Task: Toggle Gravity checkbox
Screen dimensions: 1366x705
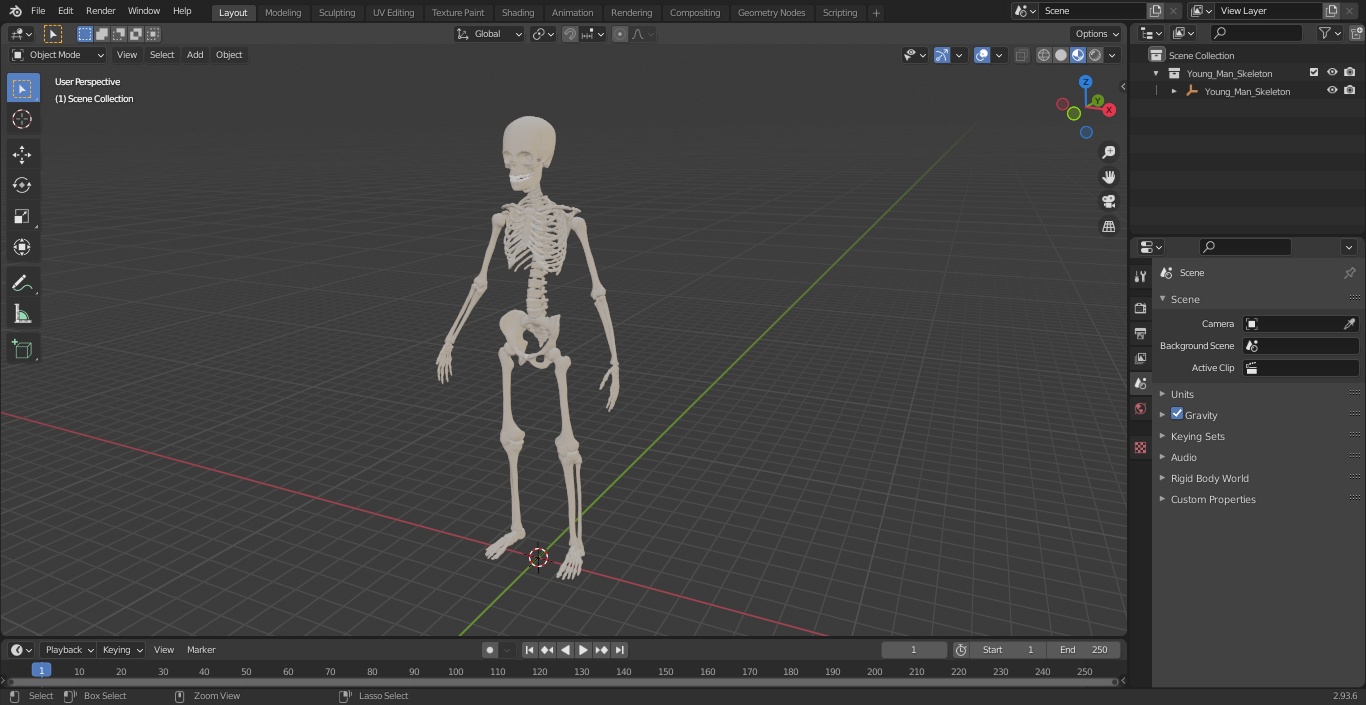Action: 1177,414
